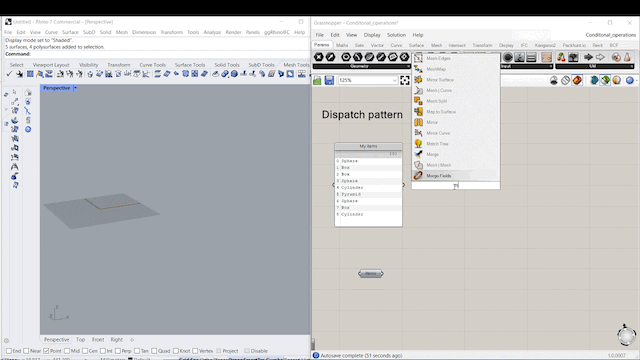Click the checkmark icon in Rhino toolbar

click(9, 74)
